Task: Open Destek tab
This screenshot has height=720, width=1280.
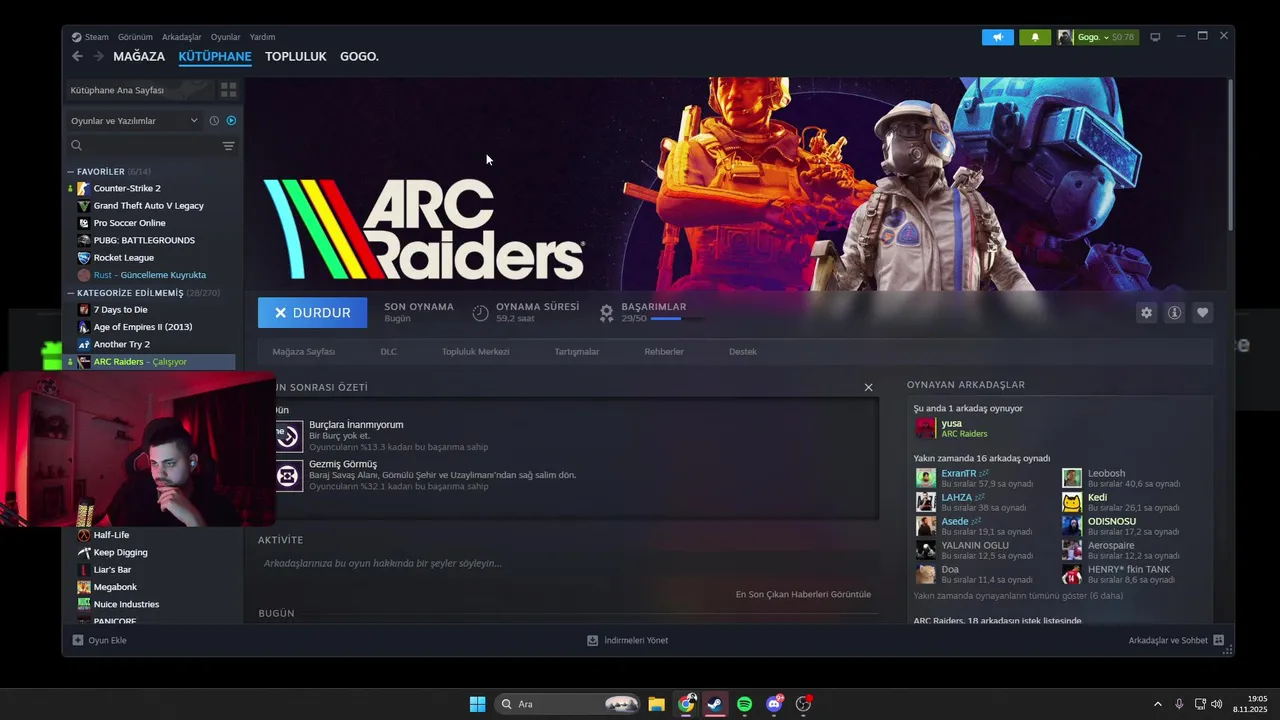Action: tap(743, 352)
